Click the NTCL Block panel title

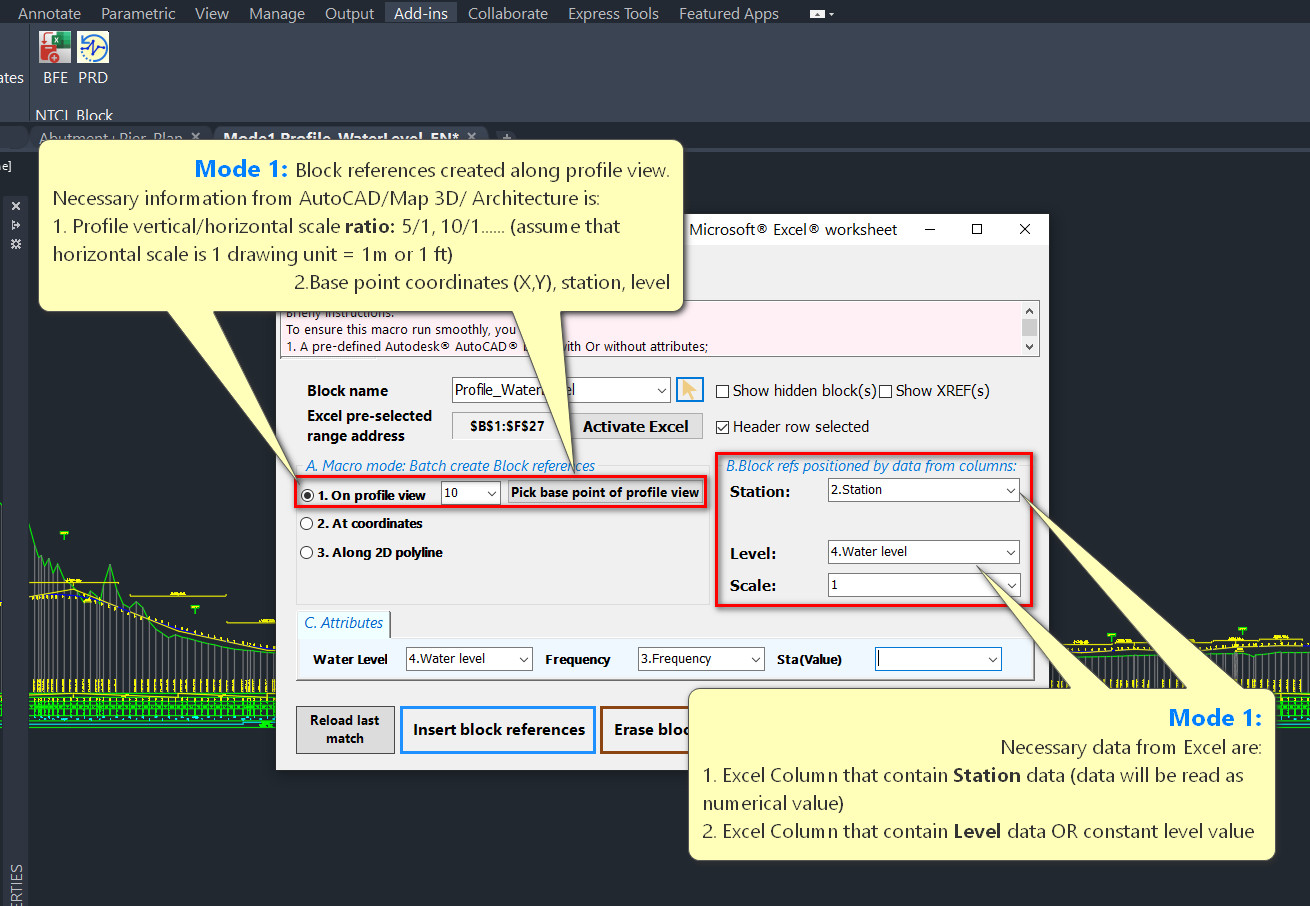74,114
